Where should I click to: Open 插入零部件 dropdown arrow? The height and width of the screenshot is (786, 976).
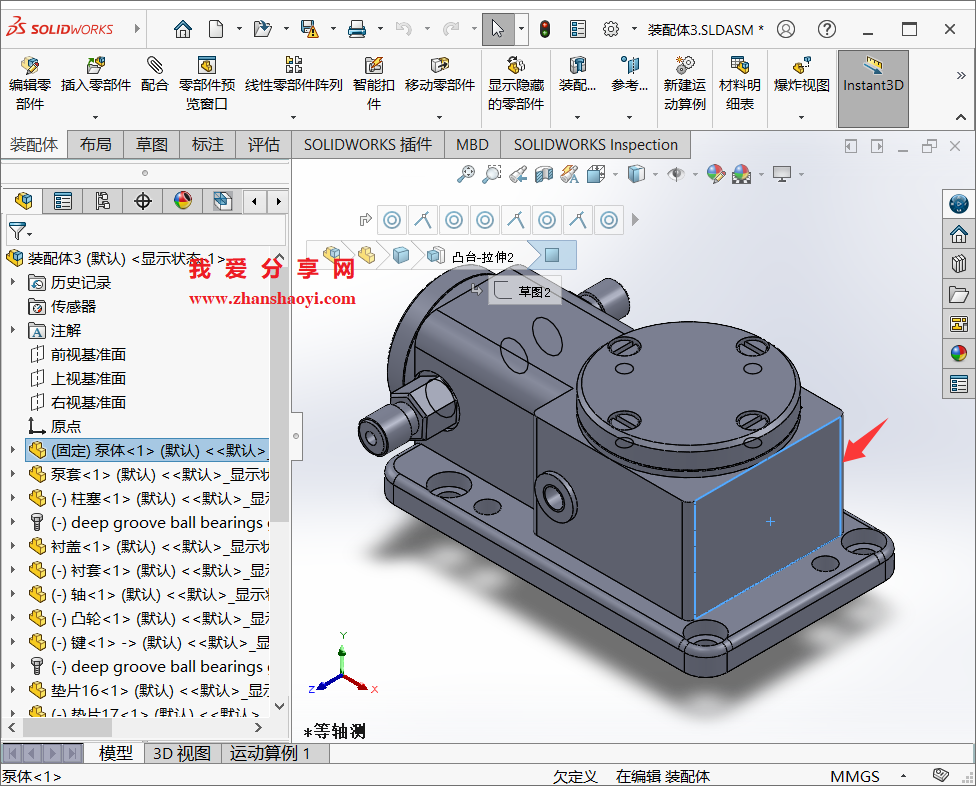pos(95,117)
